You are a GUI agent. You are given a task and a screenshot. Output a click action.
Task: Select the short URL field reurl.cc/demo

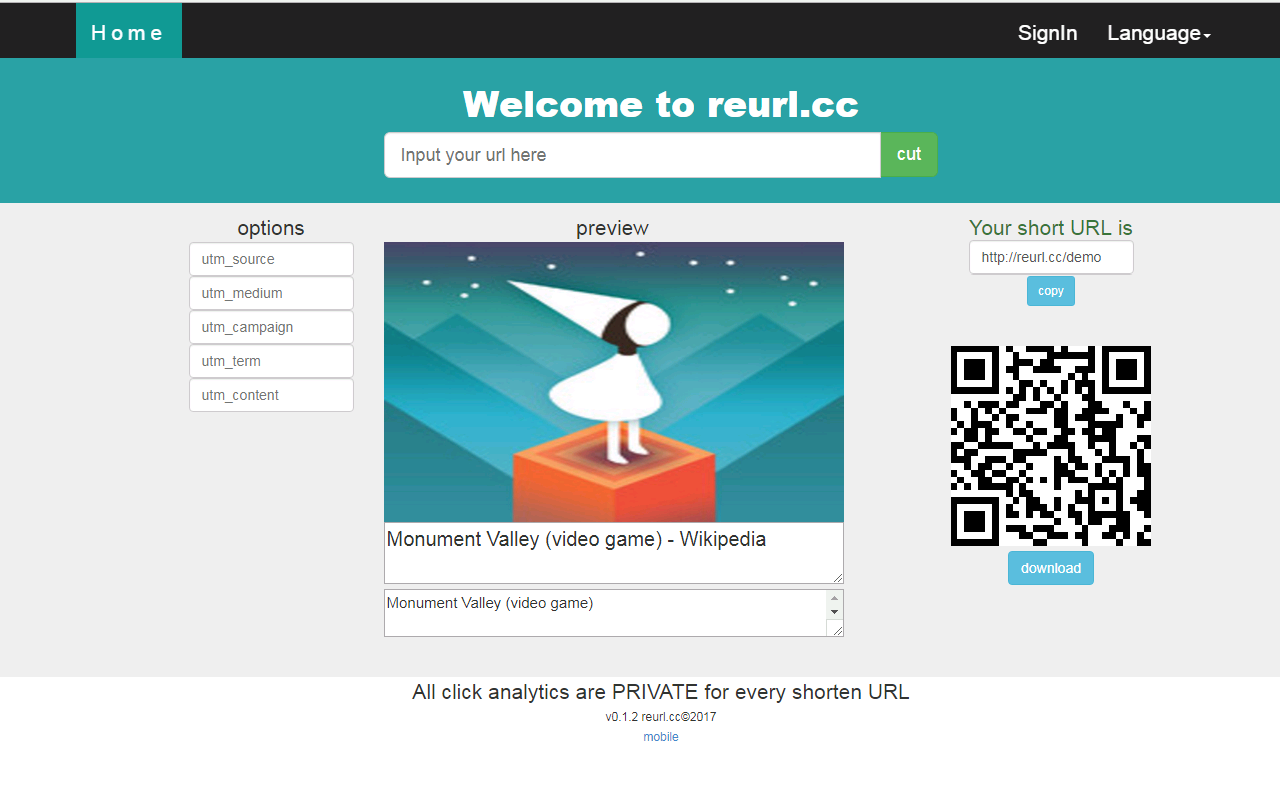coord(1051,257)
